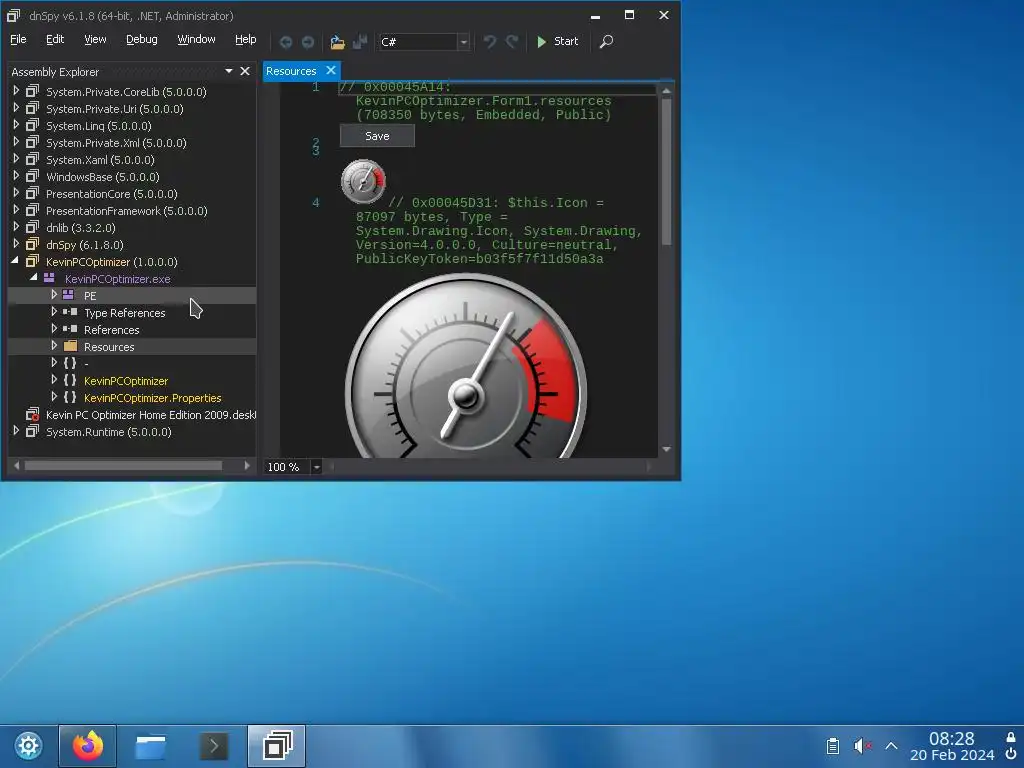Click the code view scroll down arrow
Viewport: 1024px width, 768px height.
[x=666, y=449]
